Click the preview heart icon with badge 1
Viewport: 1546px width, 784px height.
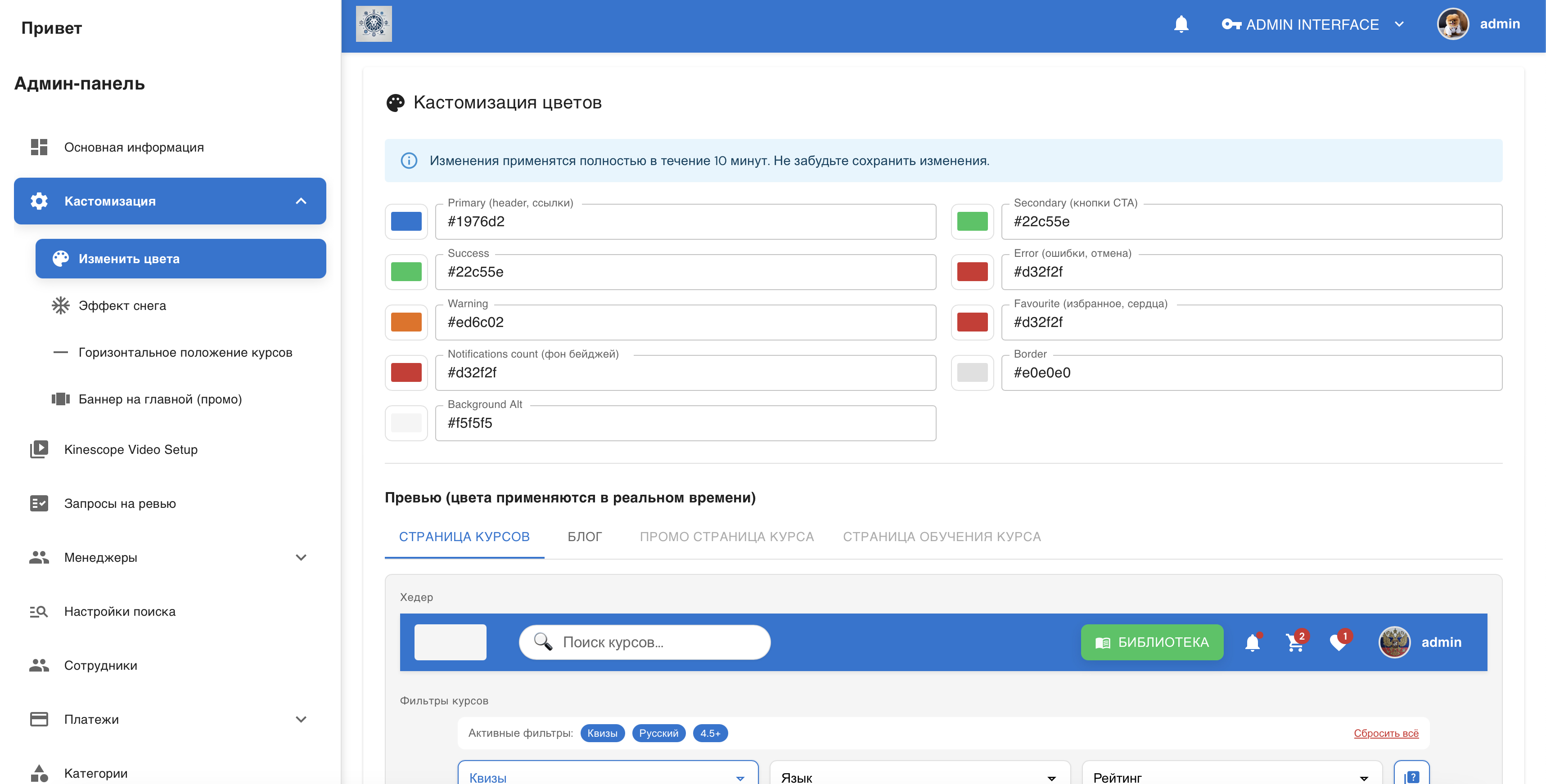click(x=1338, y=642)
